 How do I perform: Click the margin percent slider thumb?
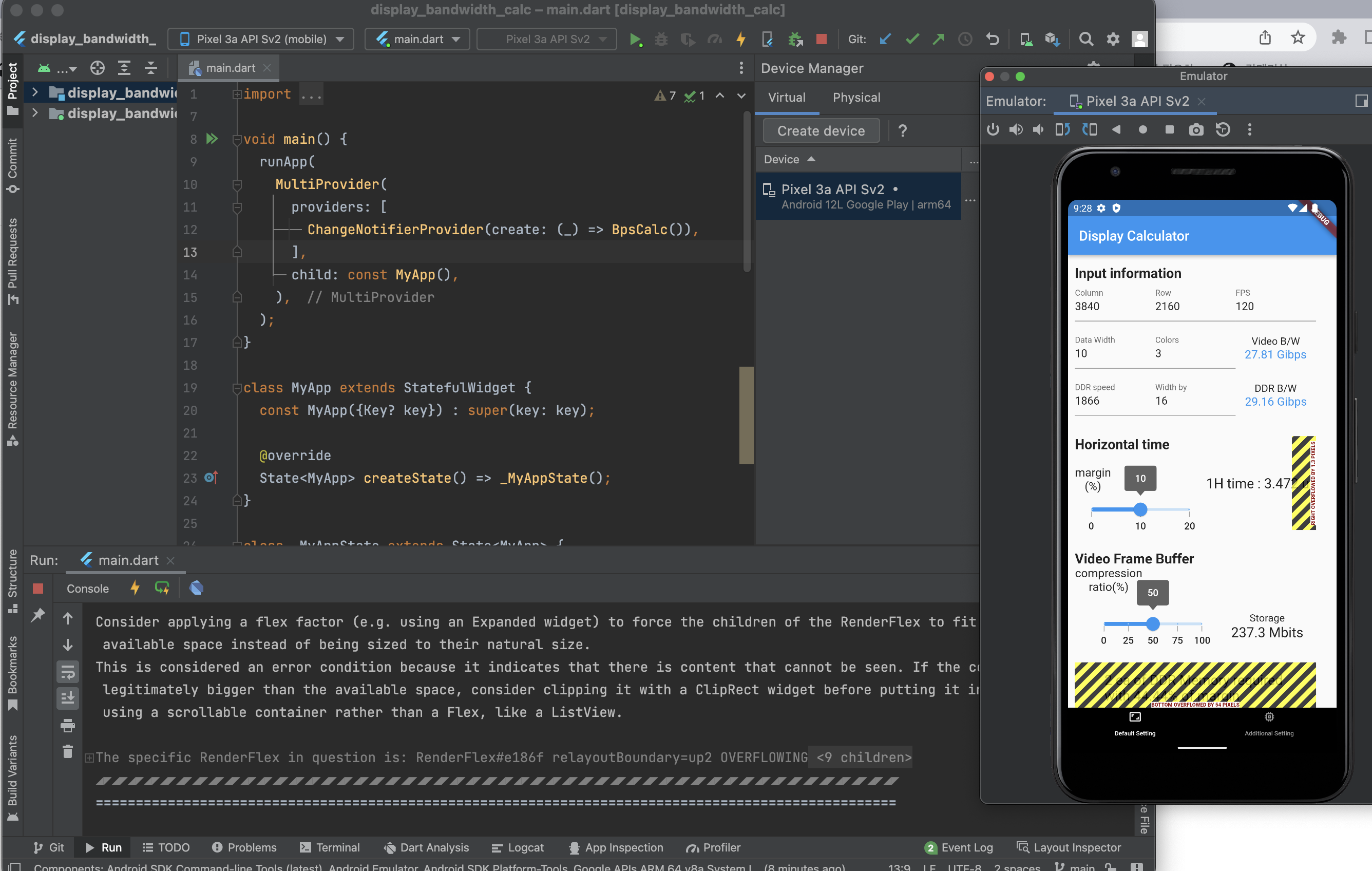[x=1140, y=509]
